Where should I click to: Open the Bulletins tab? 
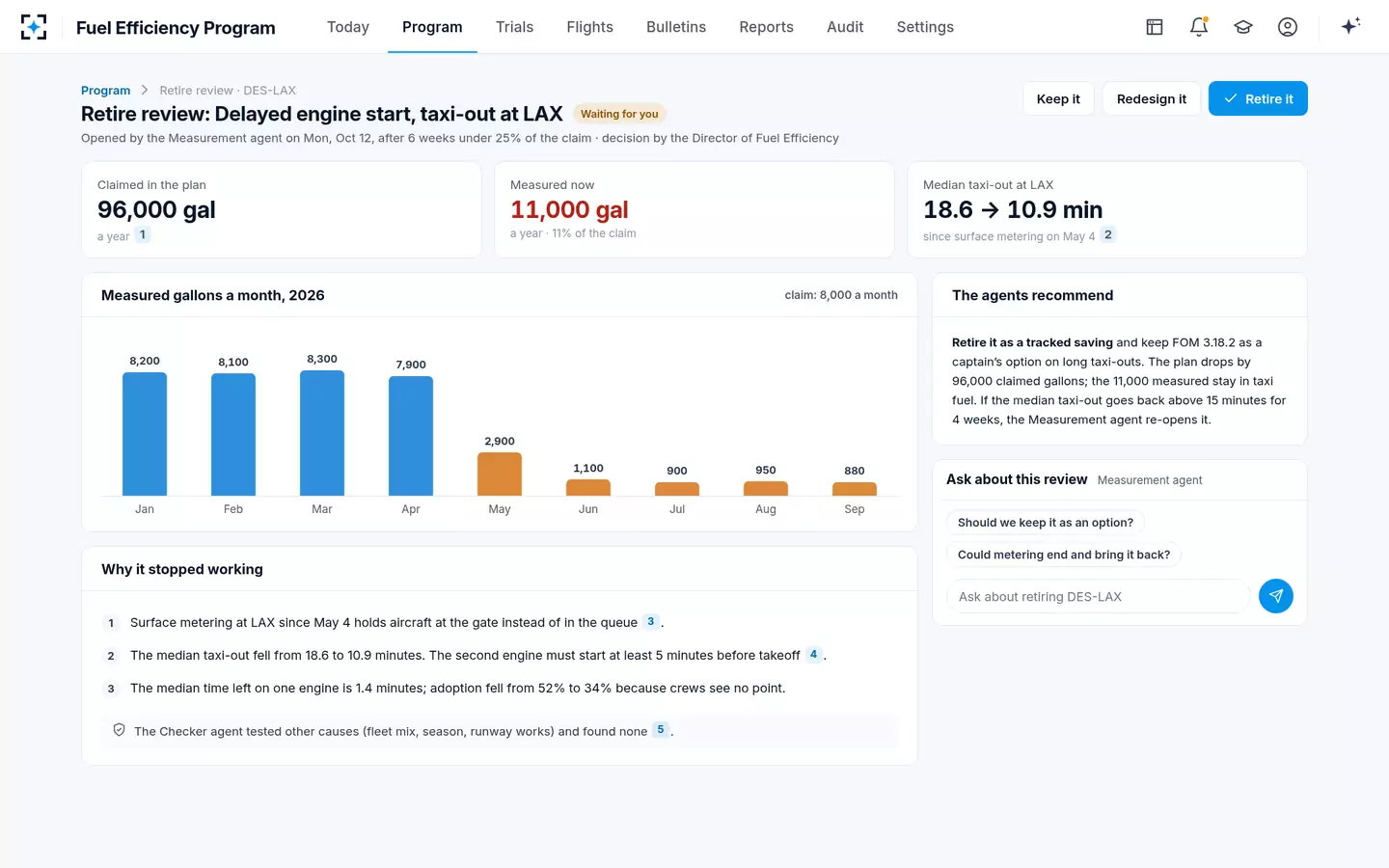click(x=676, y=27)
